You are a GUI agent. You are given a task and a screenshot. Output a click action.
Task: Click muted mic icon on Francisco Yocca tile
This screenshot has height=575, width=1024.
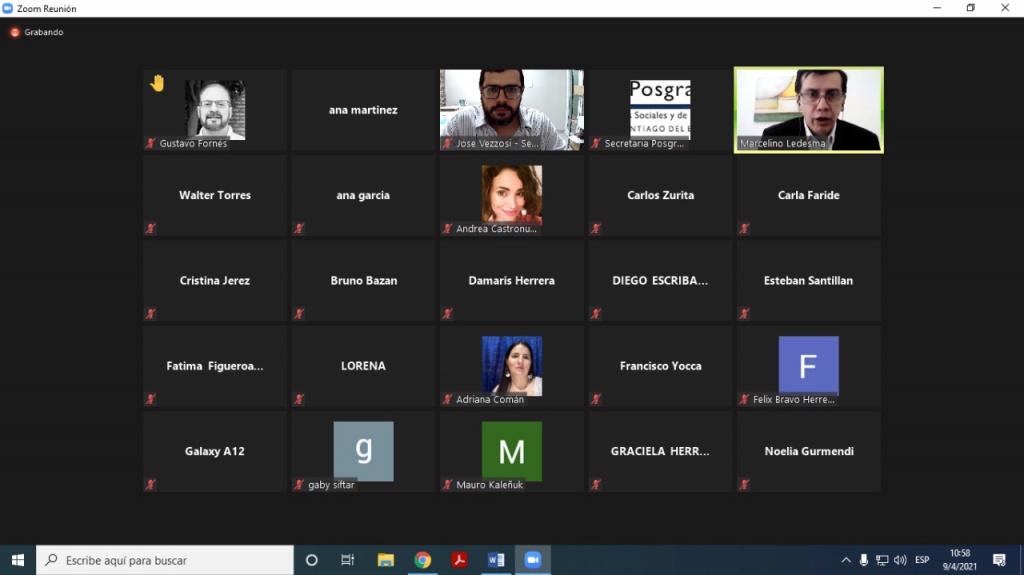tap(596, 399)
